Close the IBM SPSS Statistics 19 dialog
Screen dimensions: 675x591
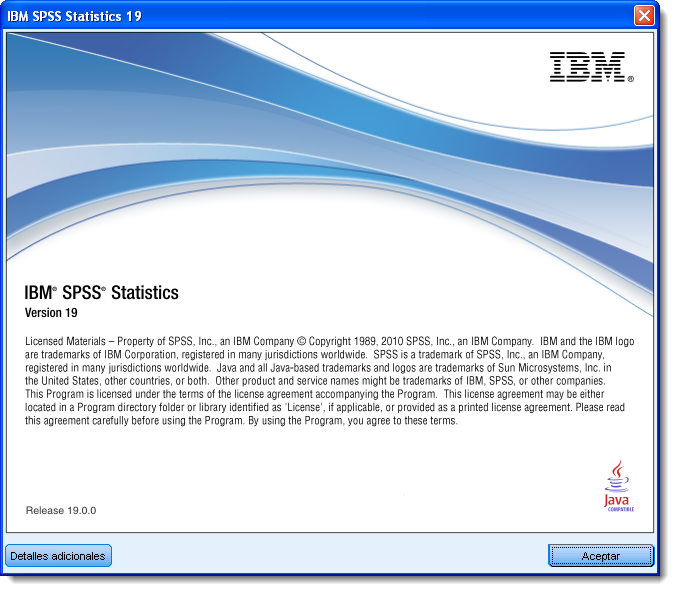644,16
